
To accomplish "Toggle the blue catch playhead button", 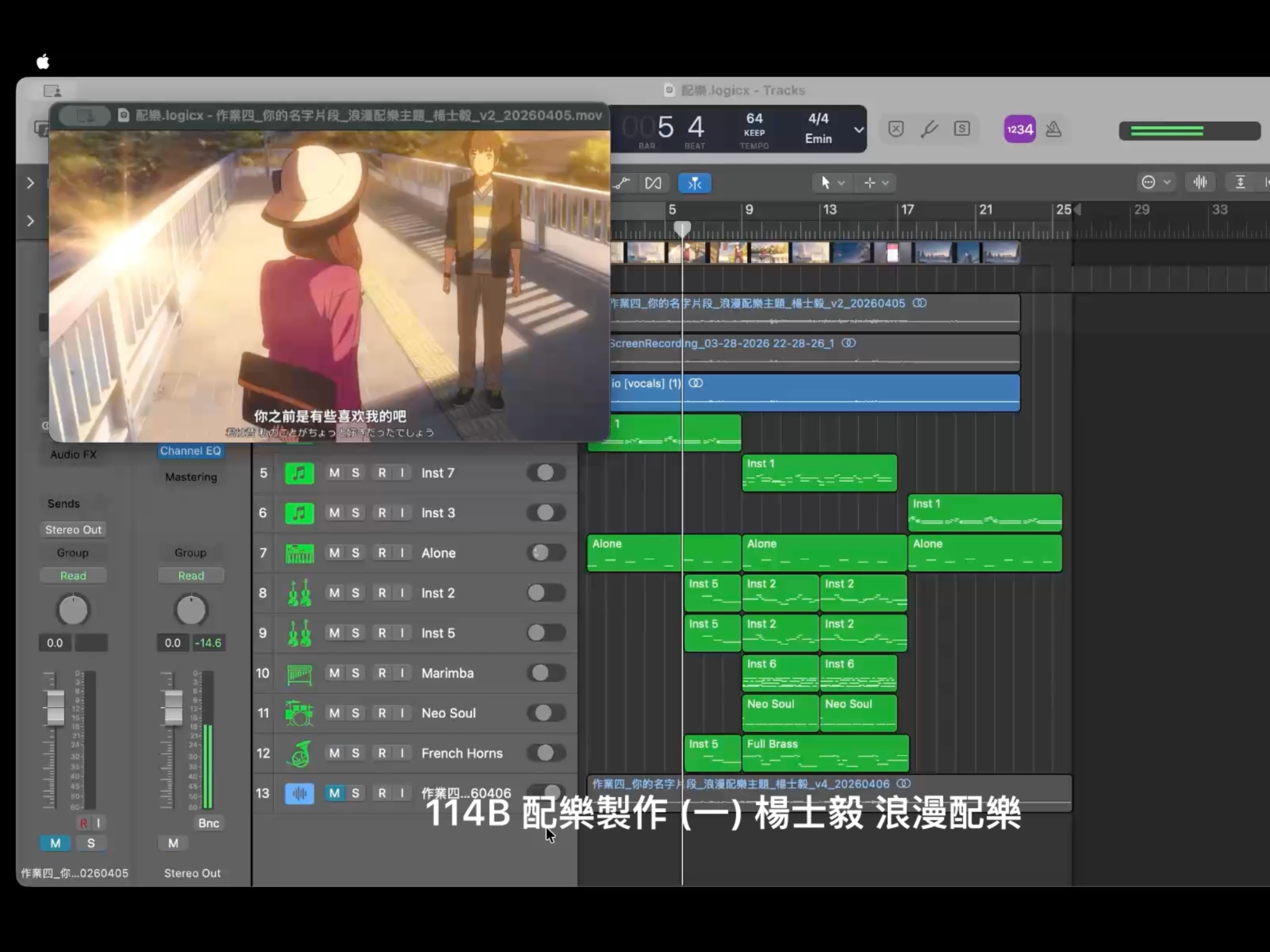I will point(695,183).
